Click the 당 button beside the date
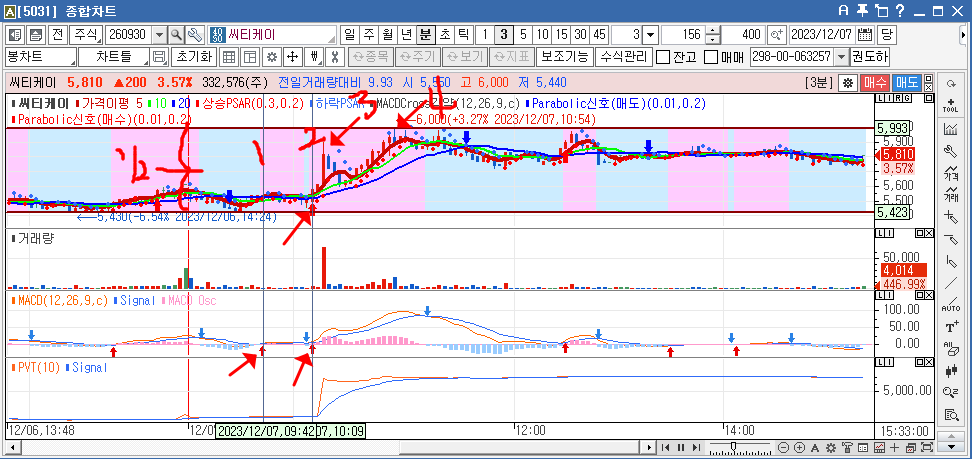Screen dimensions: 972x459 [886, 34]
